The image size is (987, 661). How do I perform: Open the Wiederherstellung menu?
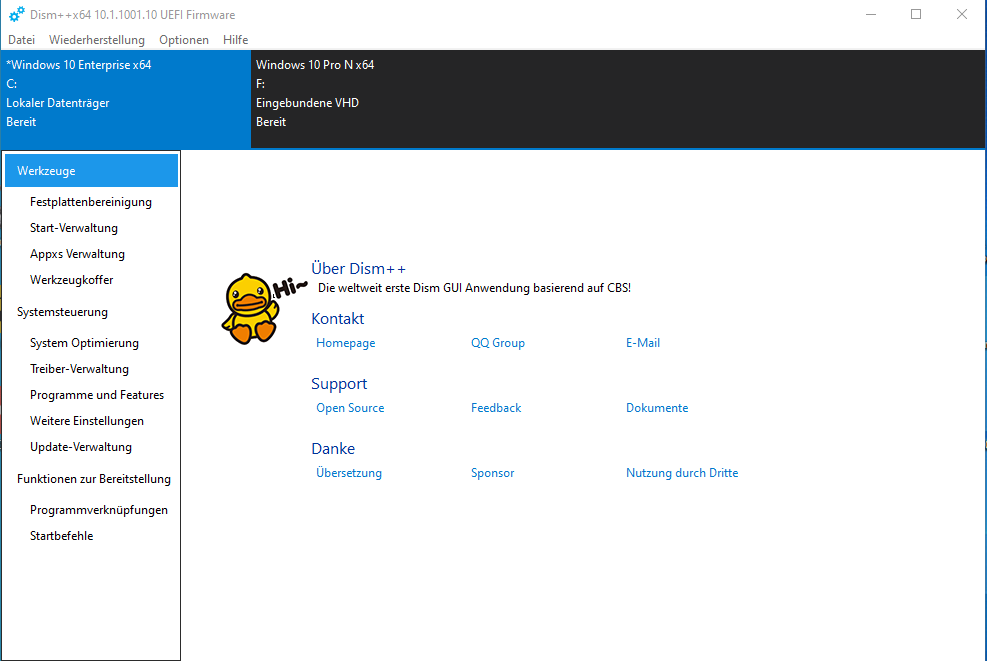point(97,40)
